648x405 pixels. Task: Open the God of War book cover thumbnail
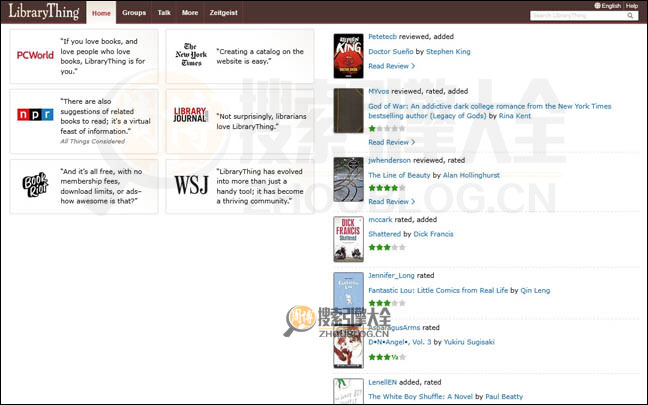tap(348, 110)
